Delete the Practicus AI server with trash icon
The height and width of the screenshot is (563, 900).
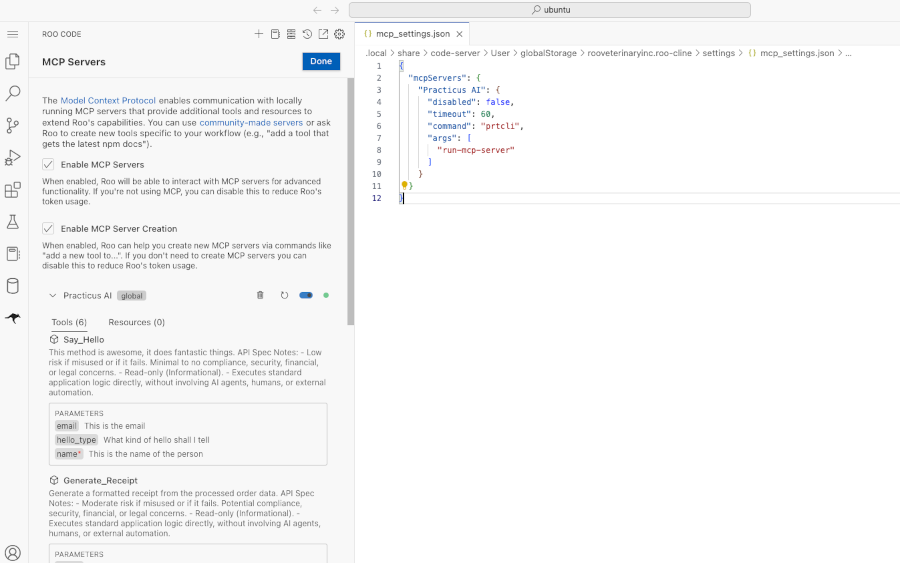260,295
